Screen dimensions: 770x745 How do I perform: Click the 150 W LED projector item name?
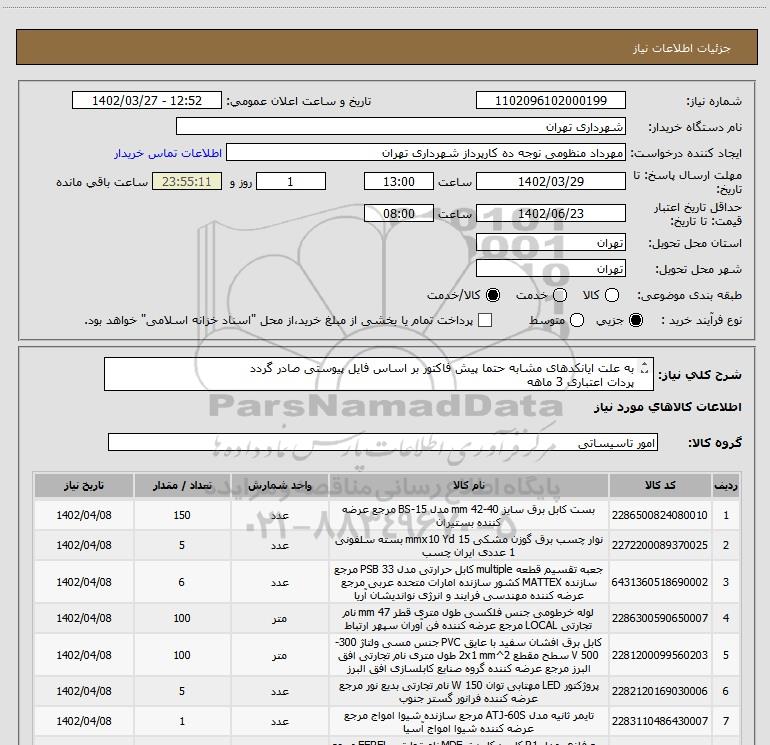[468, 691]
